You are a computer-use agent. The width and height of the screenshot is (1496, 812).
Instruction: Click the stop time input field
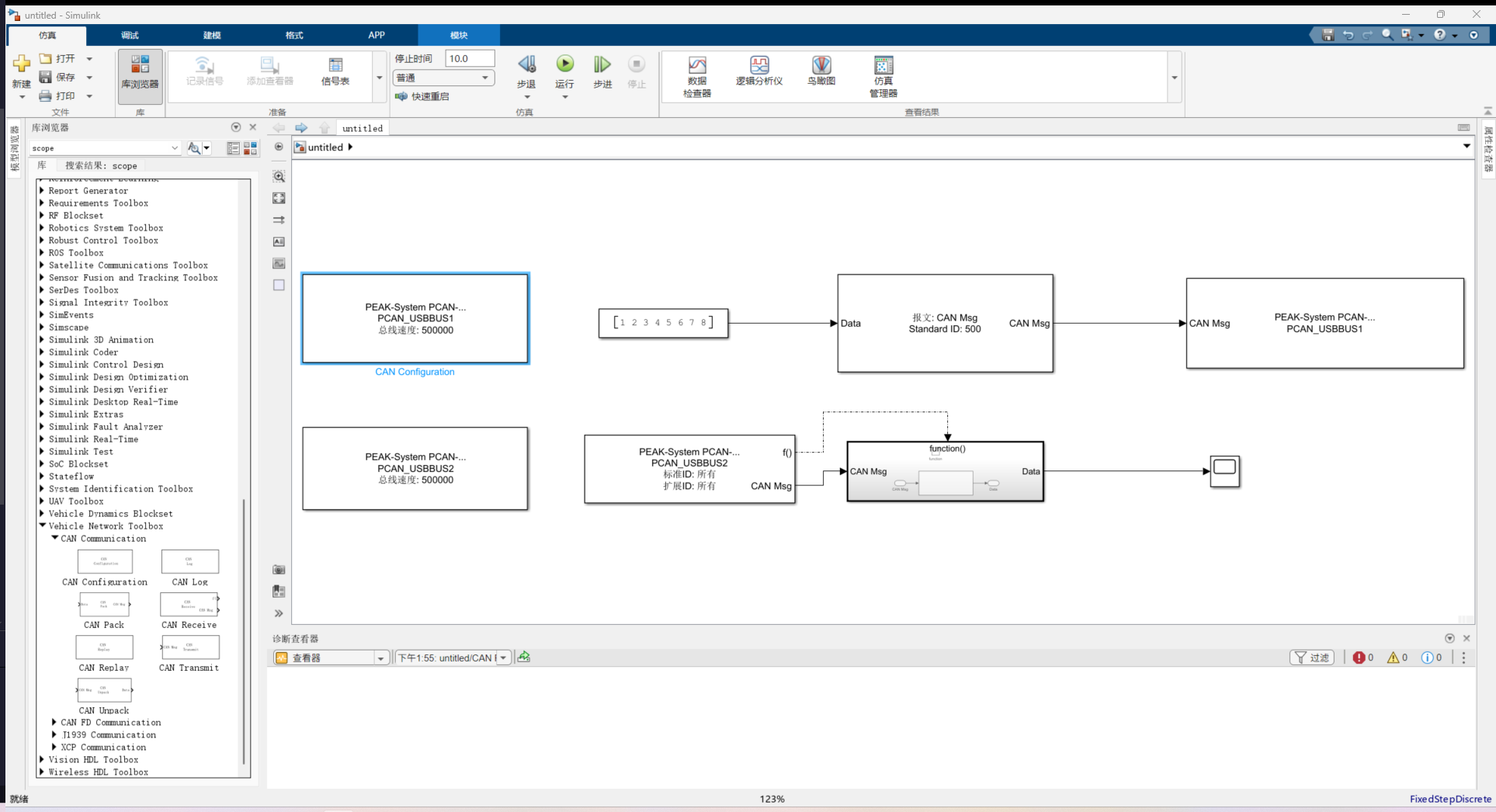click(x=470, y=58)
